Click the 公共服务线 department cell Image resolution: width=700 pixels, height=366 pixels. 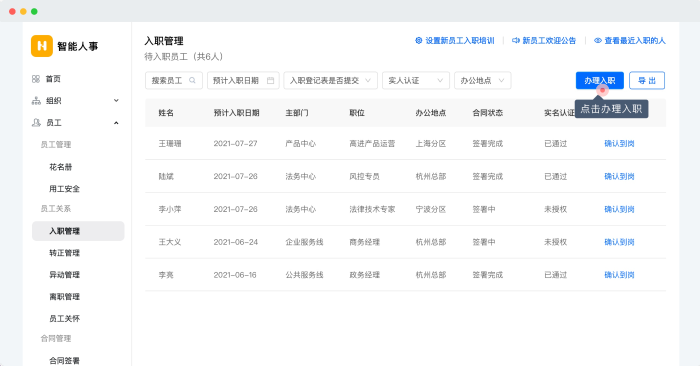click(x=304, y=274)
